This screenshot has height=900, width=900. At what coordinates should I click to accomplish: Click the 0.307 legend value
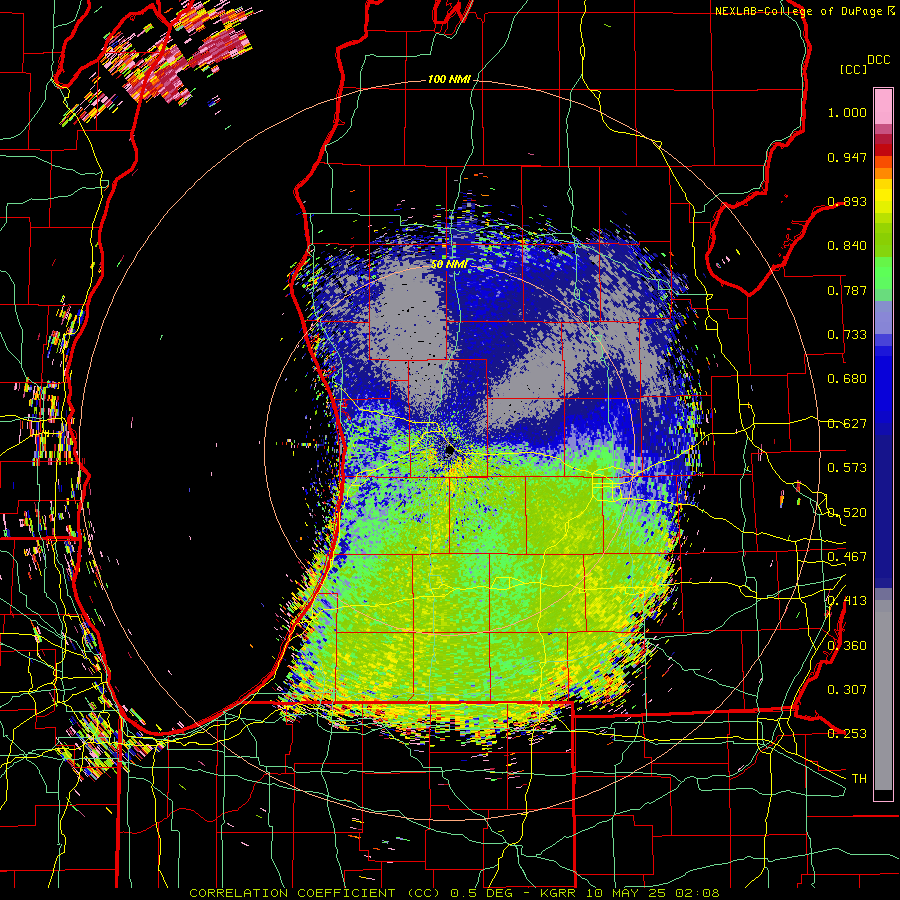847,690
